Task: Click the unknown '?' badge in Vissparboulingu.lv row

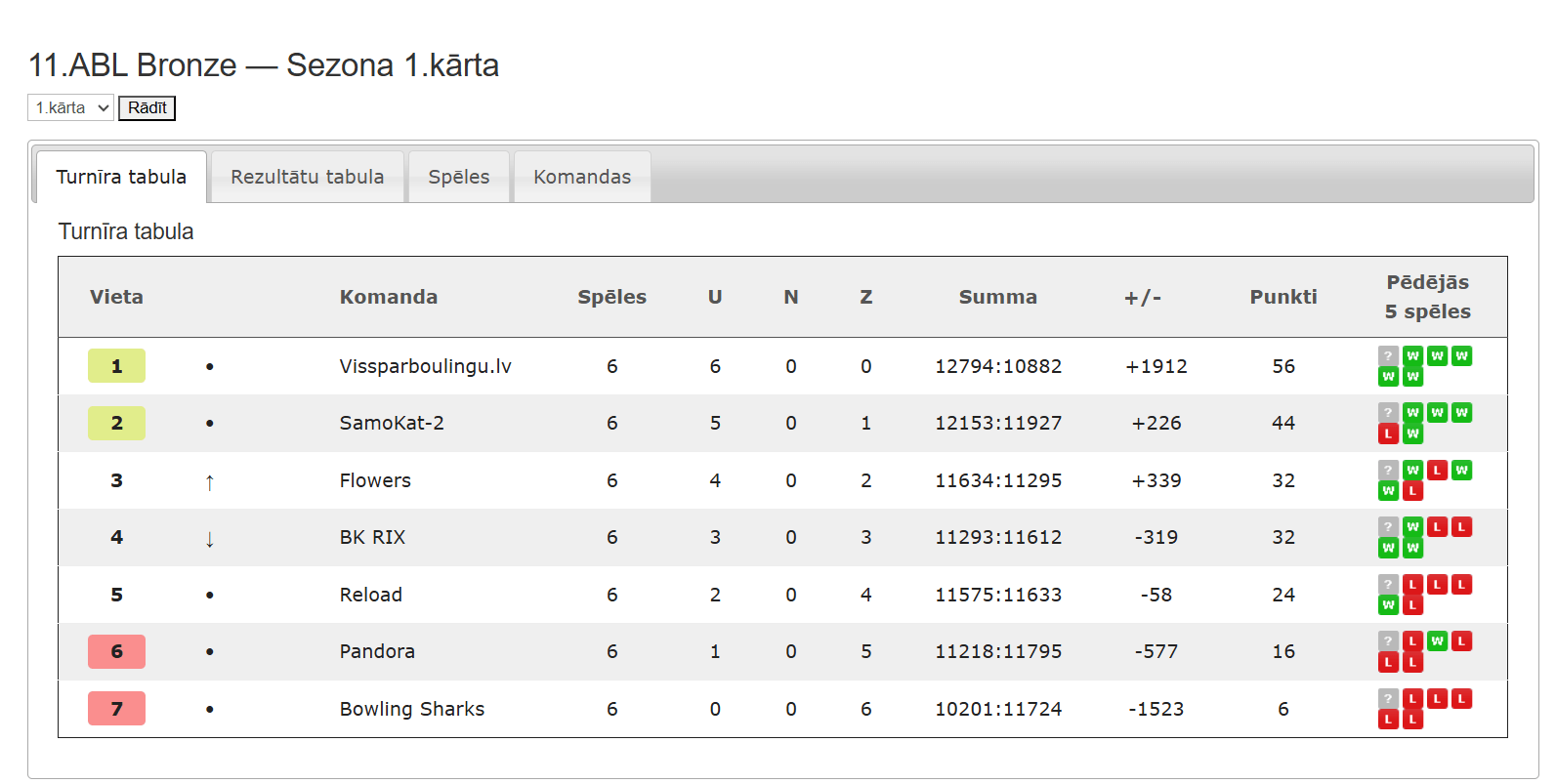Action: [1388, 356]
